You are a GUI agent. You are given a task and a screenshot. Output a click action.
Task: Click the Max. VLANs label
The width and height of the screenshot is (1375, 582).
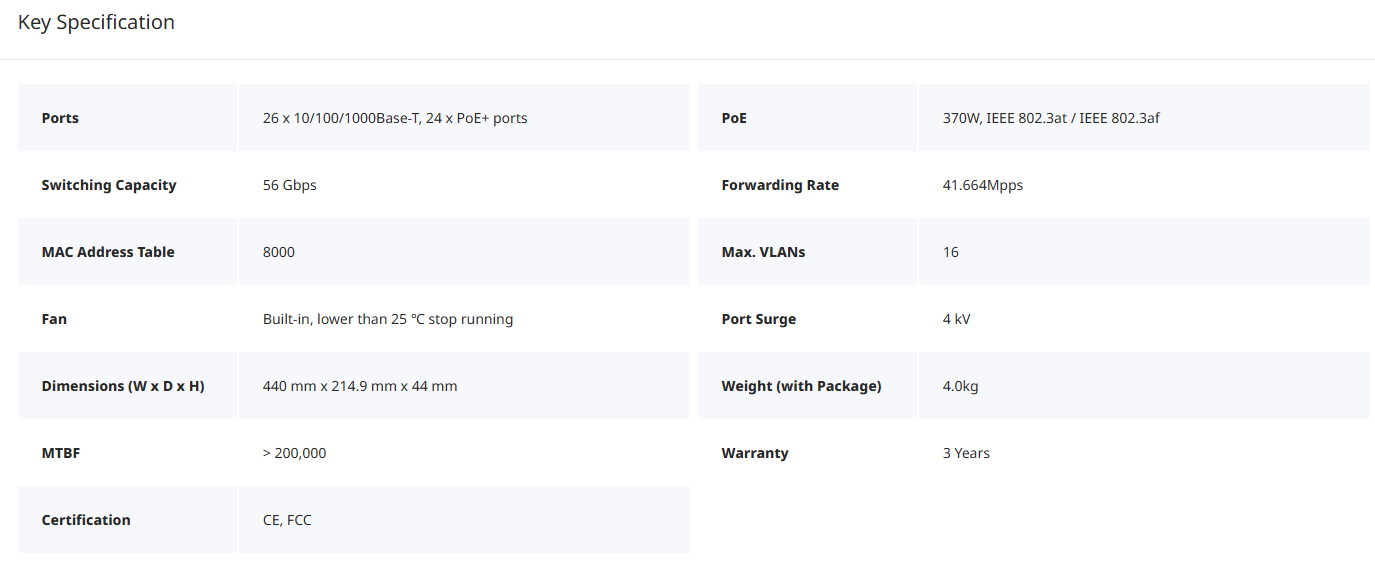point(763,252)
